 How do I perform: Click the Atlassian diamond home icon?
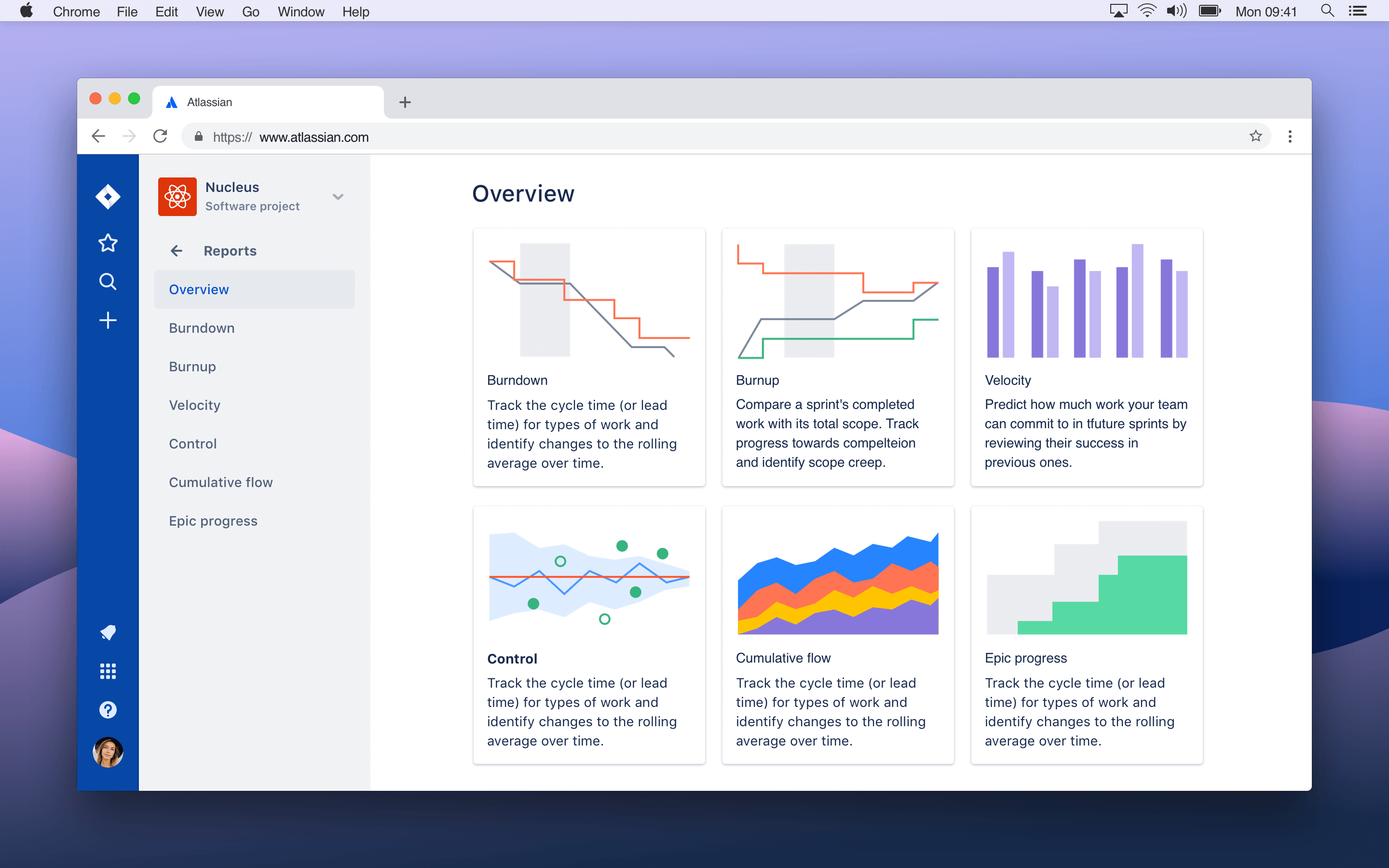(x=107, y=195)
